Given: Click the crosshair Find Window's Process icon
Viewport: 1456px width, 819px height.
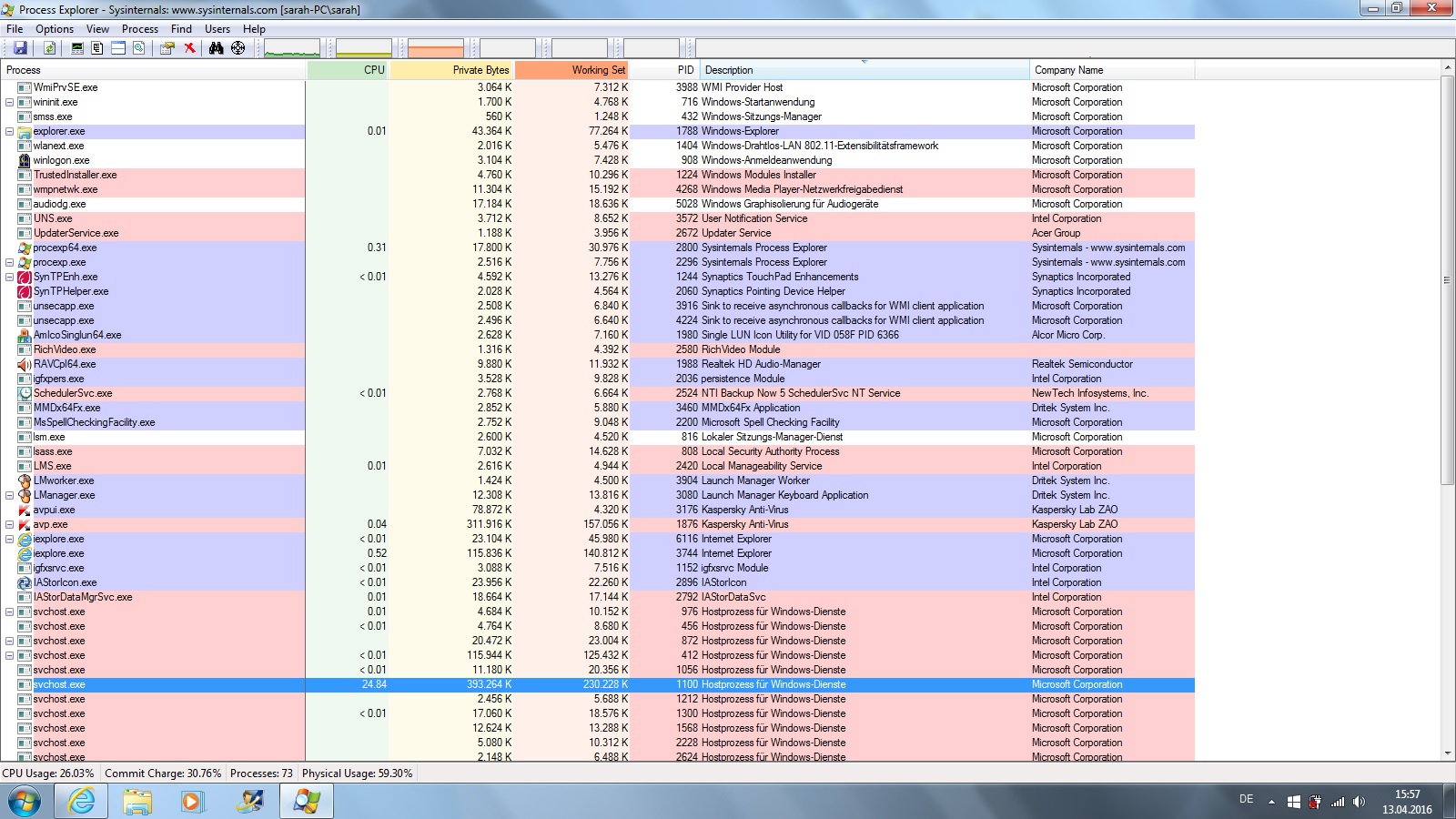Looking at the screenshot, I should click(x=238, y=48).
